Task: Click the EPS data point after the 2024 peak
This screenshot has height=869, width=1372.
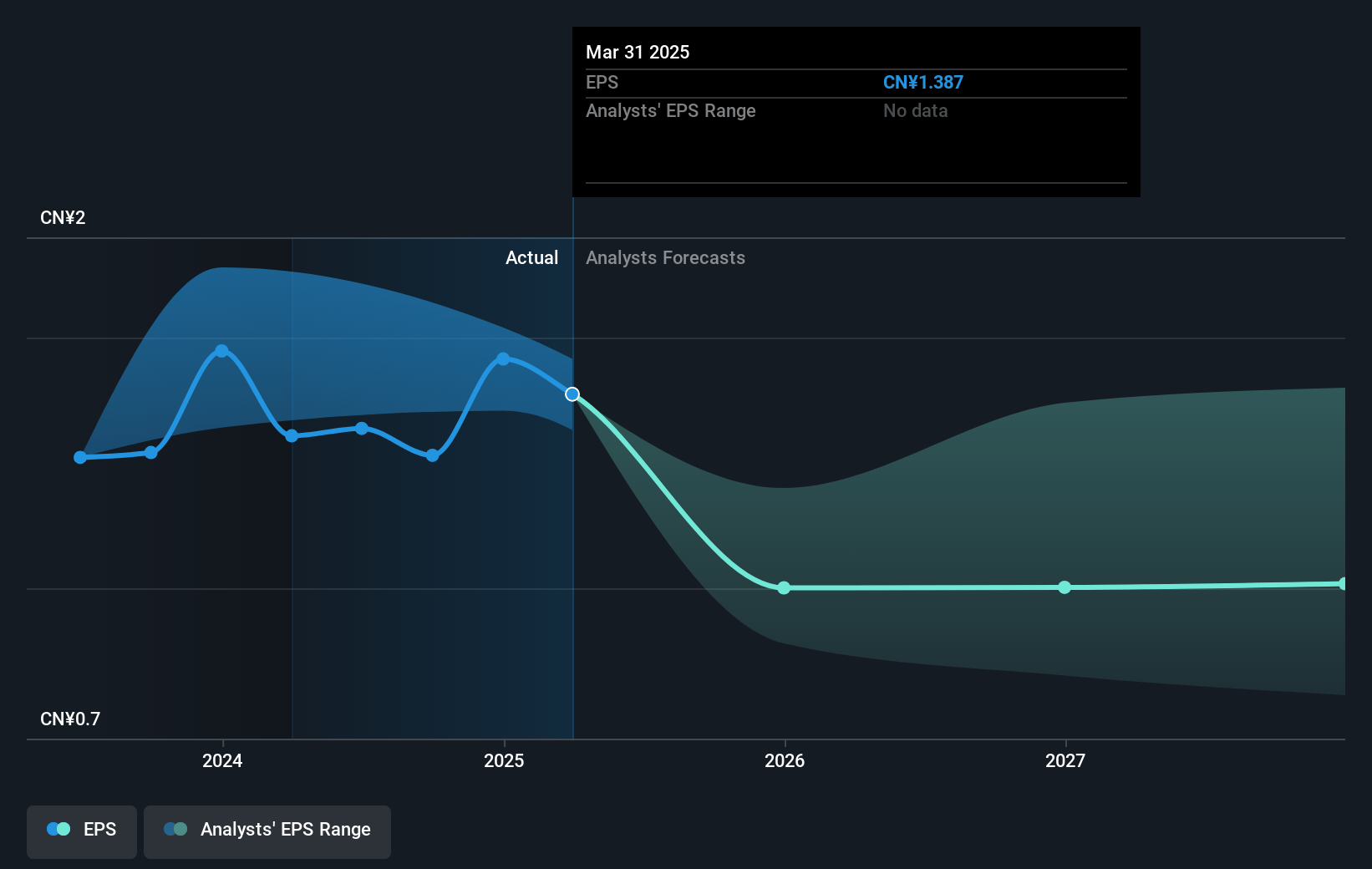Action: (292, 435)
